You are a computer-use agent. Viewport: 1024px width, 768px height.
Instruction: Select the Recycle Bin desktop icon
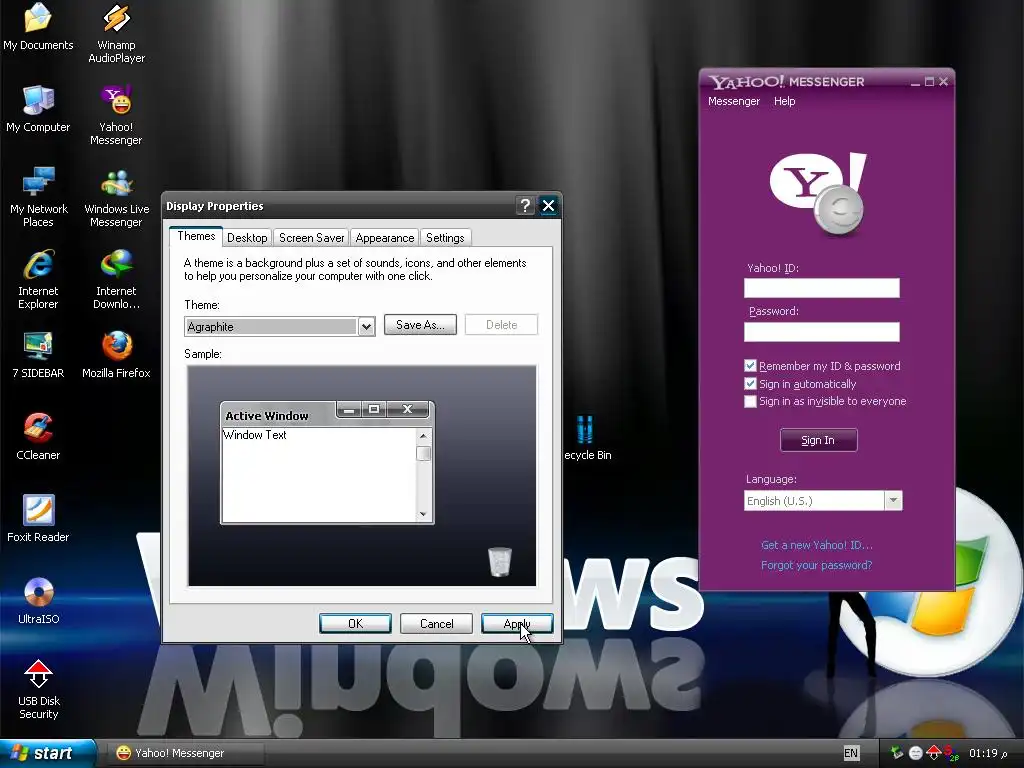tap(586, 438)
